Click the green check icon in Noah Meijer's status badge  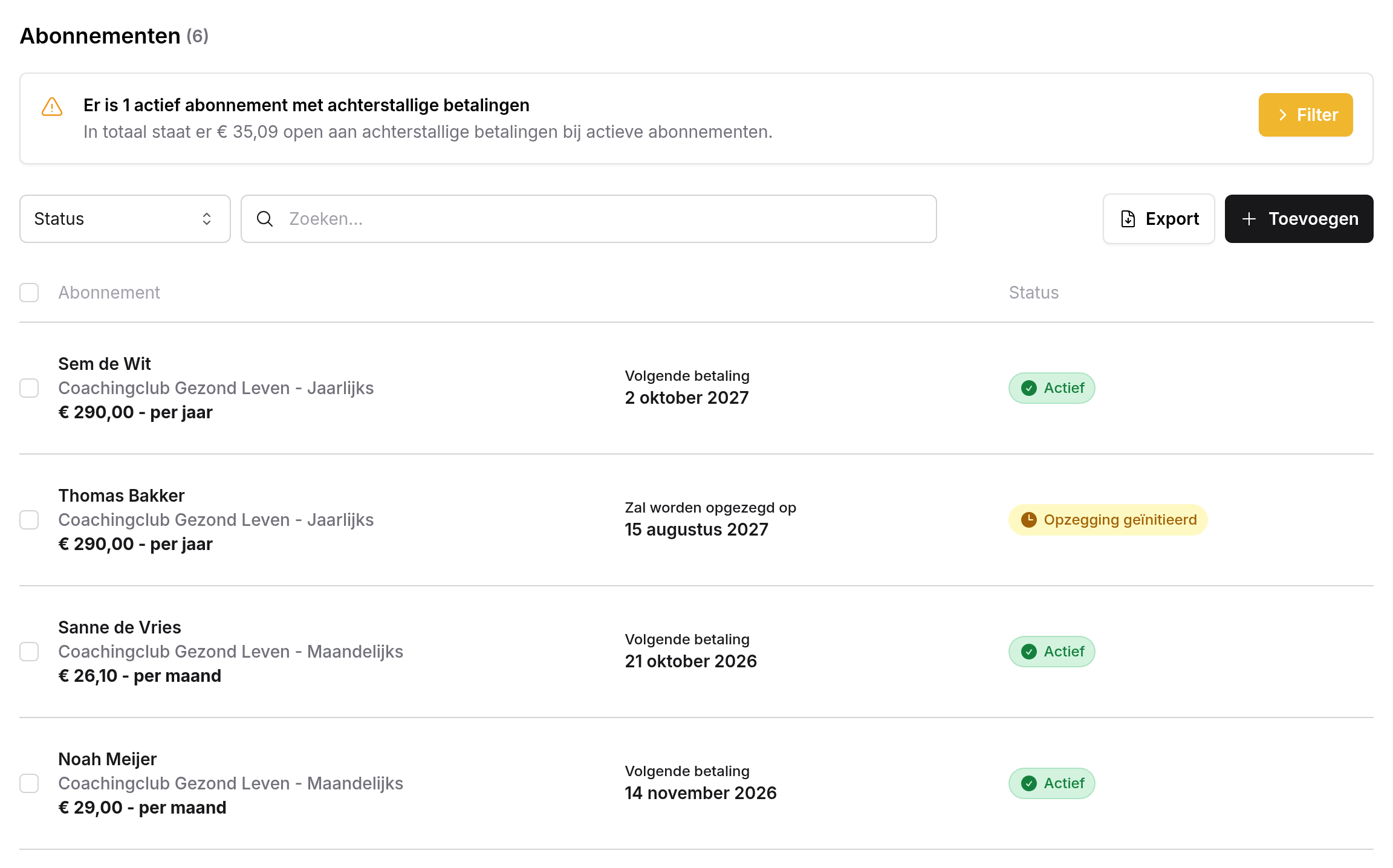pos(1029,783)
